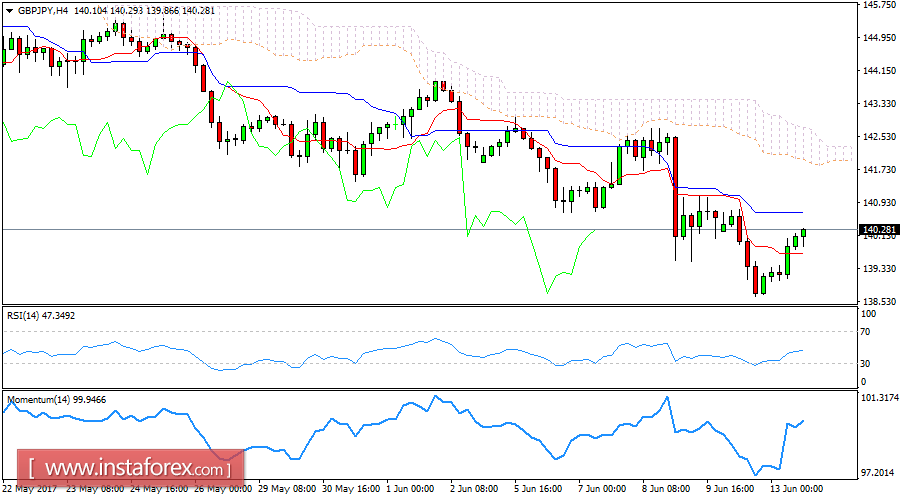Click the 22 May 2017 time label
This screenshot has height=500, width=900.
tap(29, 489)
